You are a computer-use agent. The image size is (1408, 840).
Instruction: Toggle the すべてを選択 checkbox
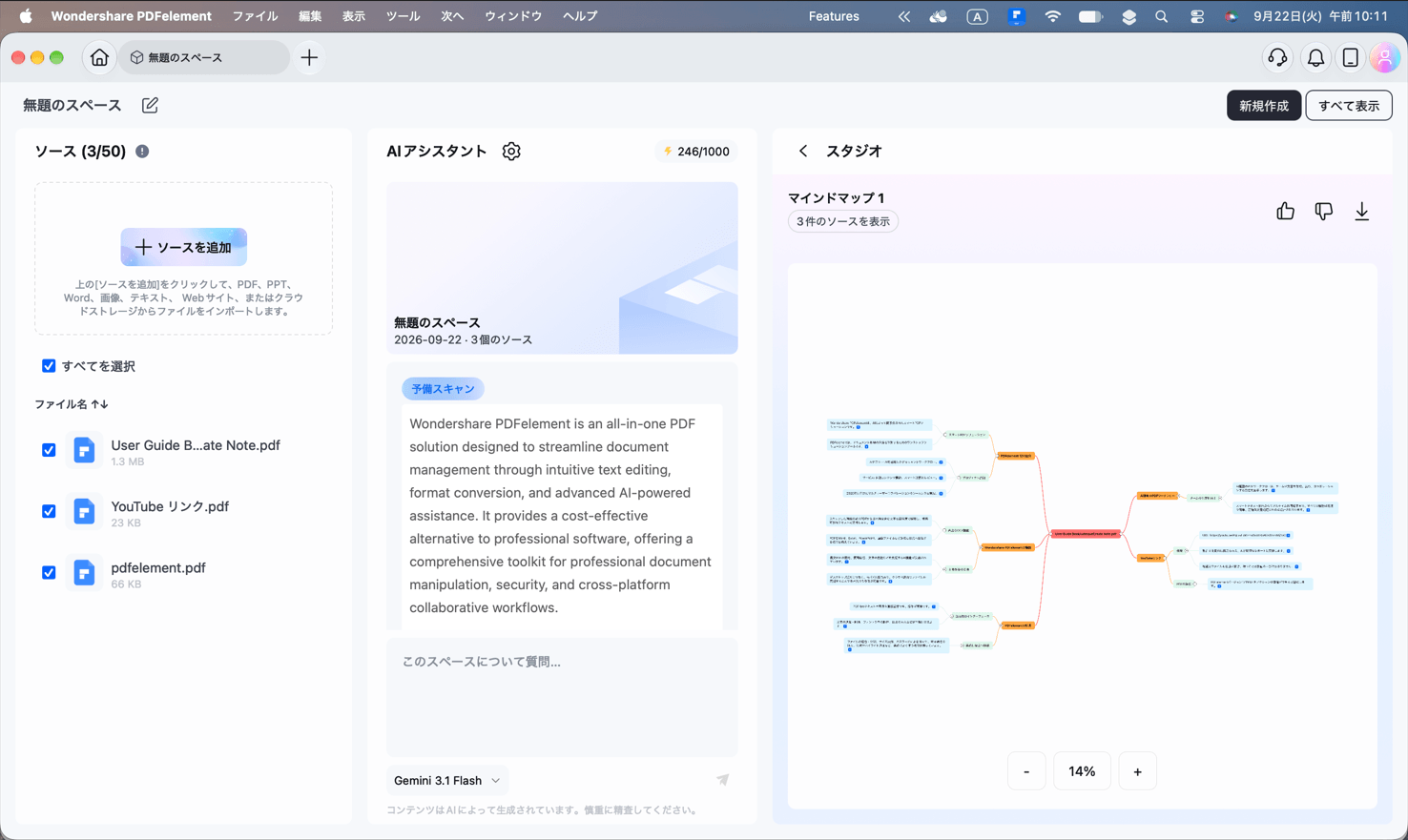49,366
